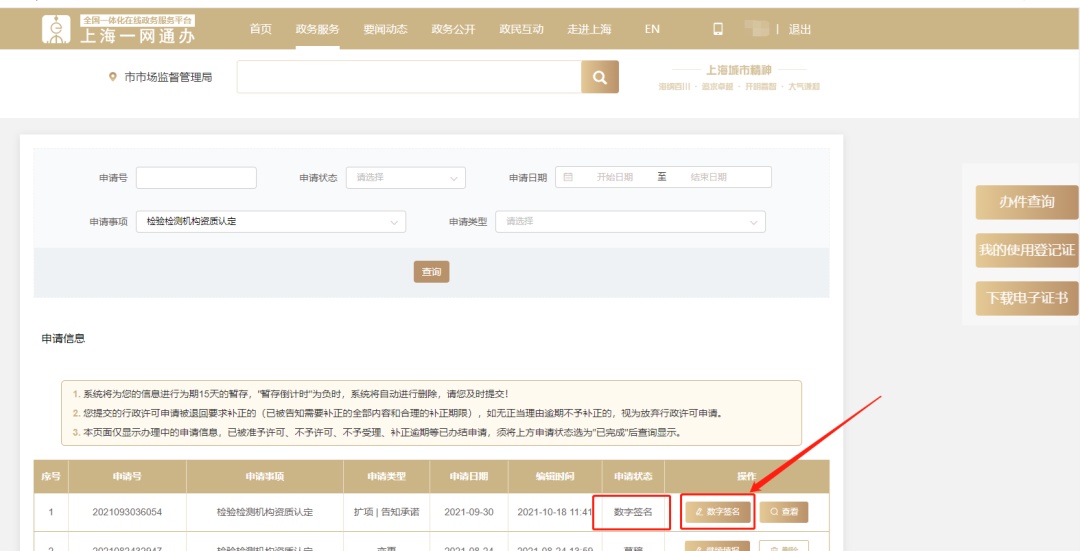1080x551 pixels.
Task: Click the 下载电子证书 sidebar button
Action: 1027,298
